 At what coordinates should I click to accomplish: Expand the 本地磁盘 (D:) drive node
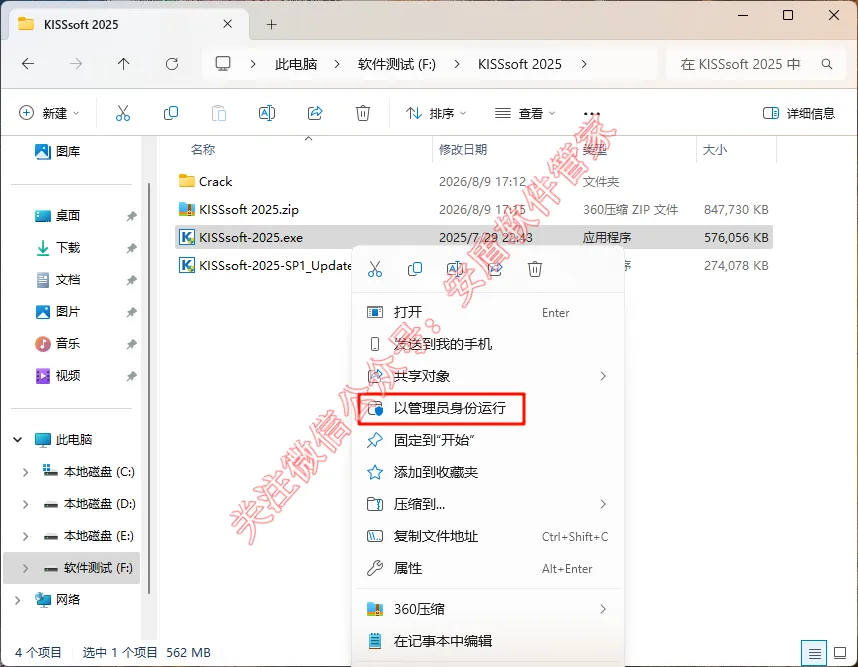point(25,504)
